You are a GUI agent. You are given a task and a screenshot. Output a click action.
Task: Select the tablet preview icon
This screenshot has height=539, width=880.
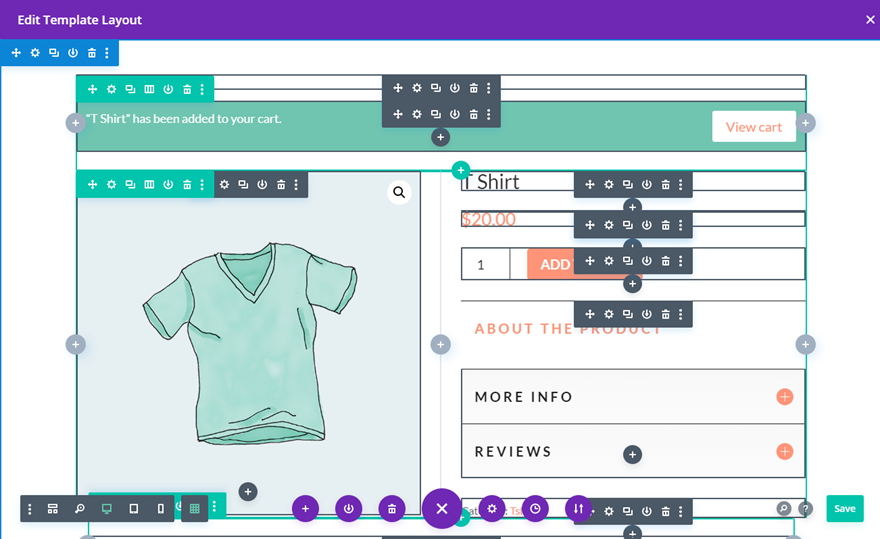[x=134, y=509]
